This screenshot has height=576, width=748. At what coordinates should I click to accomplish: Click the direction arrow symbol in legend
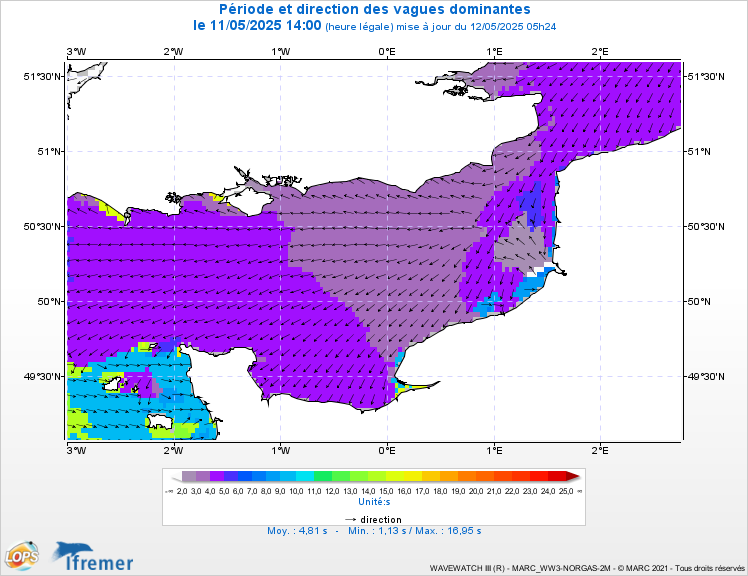click(351, 520)
